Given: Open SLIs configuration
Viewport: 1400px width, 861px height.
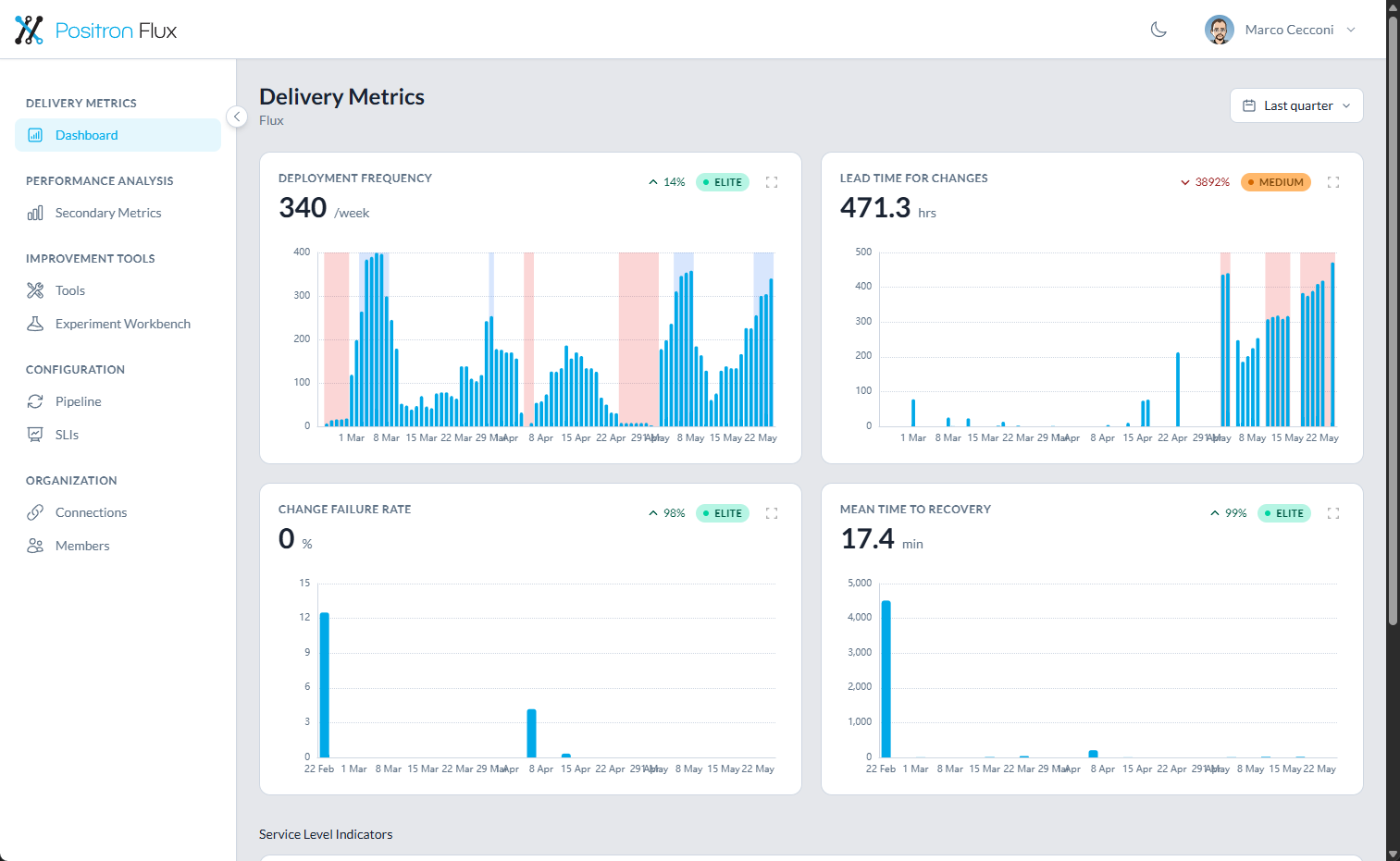Looking at the screenshot, I should tap(118, 435).
